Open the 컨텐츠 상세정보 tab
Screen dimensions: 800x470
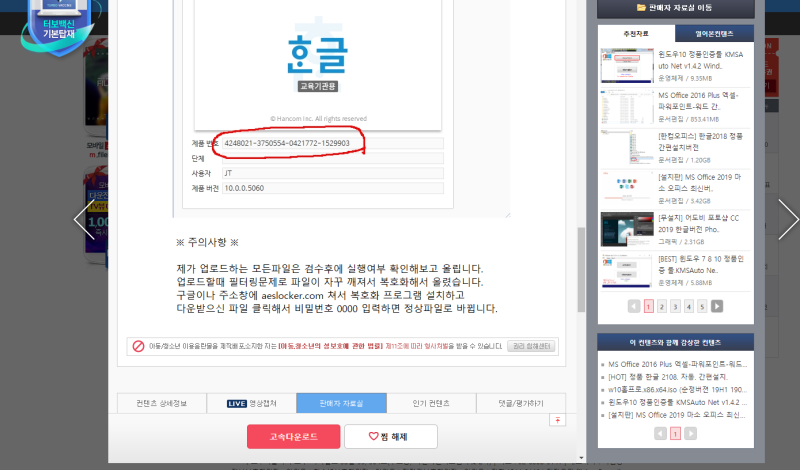(162, 403)
